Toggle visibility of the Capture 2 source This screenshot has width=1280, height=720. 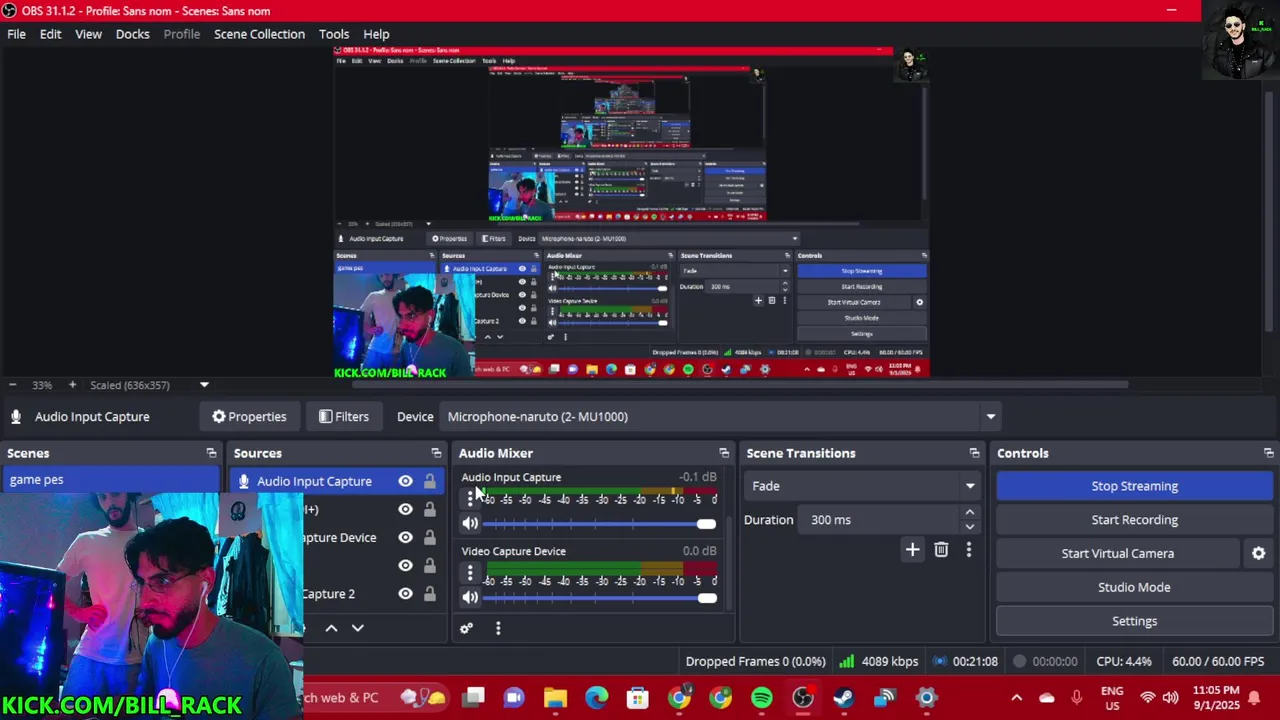point(405,593)
